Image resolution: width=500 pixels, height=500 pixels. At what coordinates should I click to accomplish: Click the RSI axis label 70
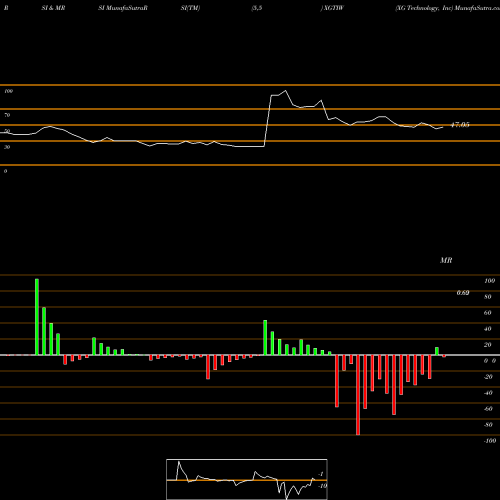pyautogui.click(x=7, y=115)
